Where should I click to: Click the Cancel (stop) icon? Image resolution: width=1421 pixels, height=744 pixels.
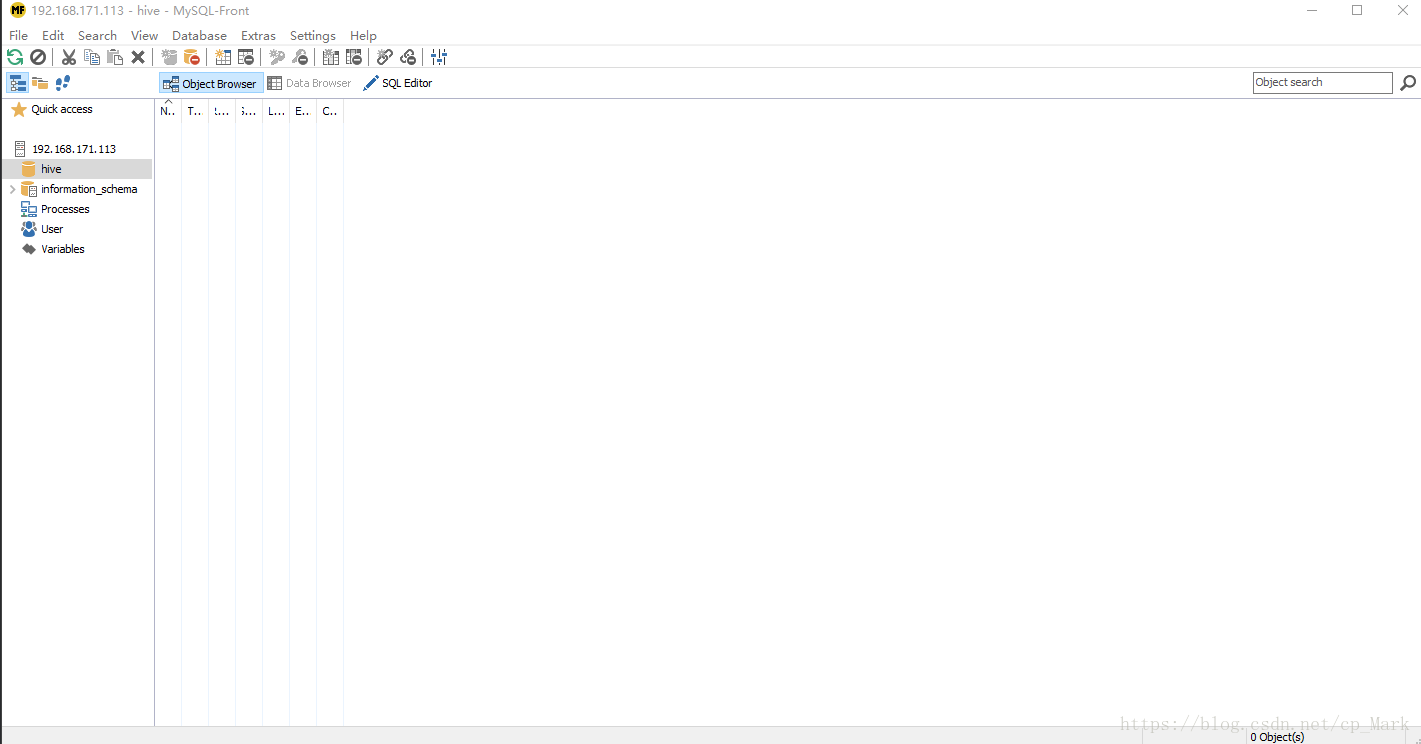(x=38, y=58)
